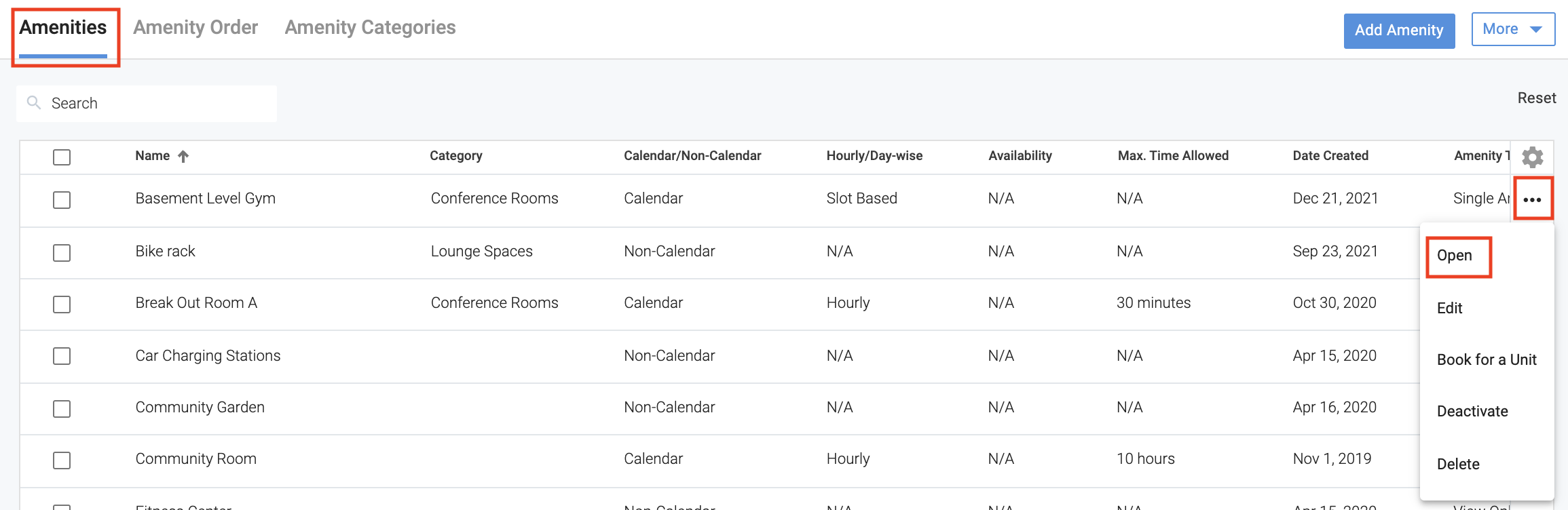The height and width of the screenshot is (510, 1568).
Task: Select the Bike rack row checkbox
Action: [62, 253]
